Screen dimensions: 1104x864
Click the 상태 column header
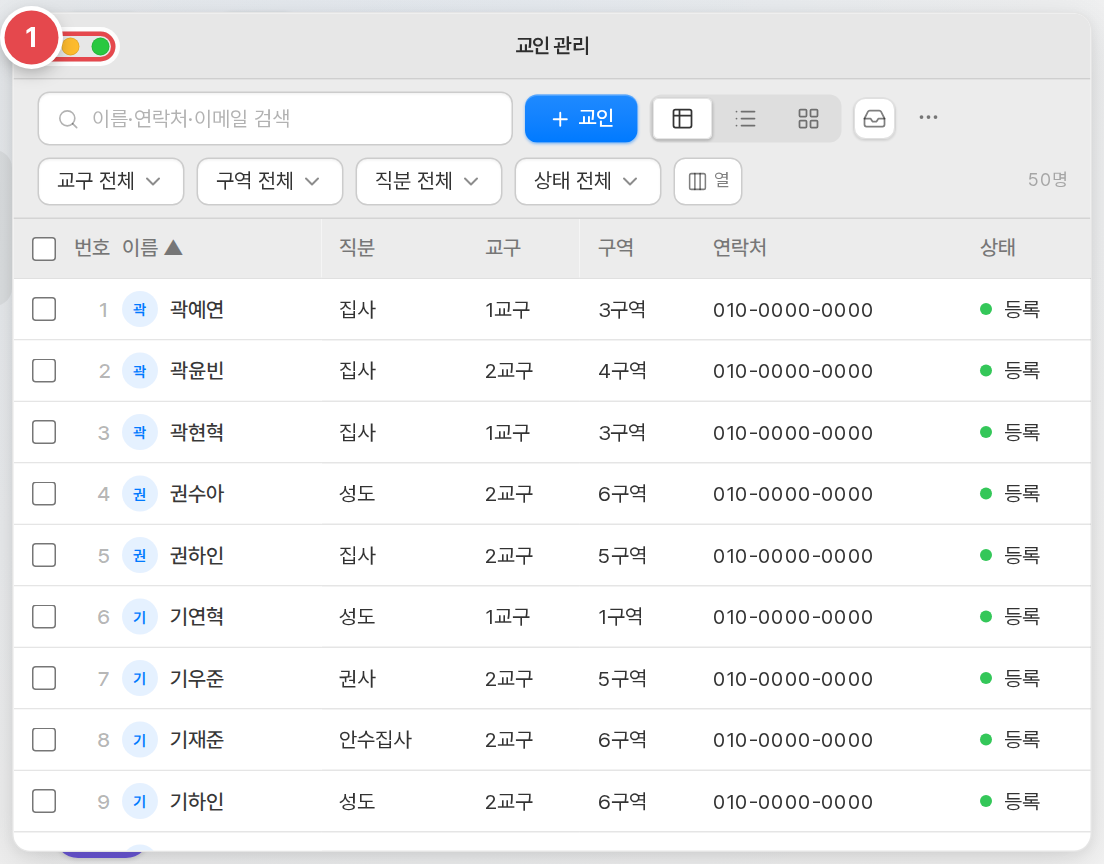998,248
